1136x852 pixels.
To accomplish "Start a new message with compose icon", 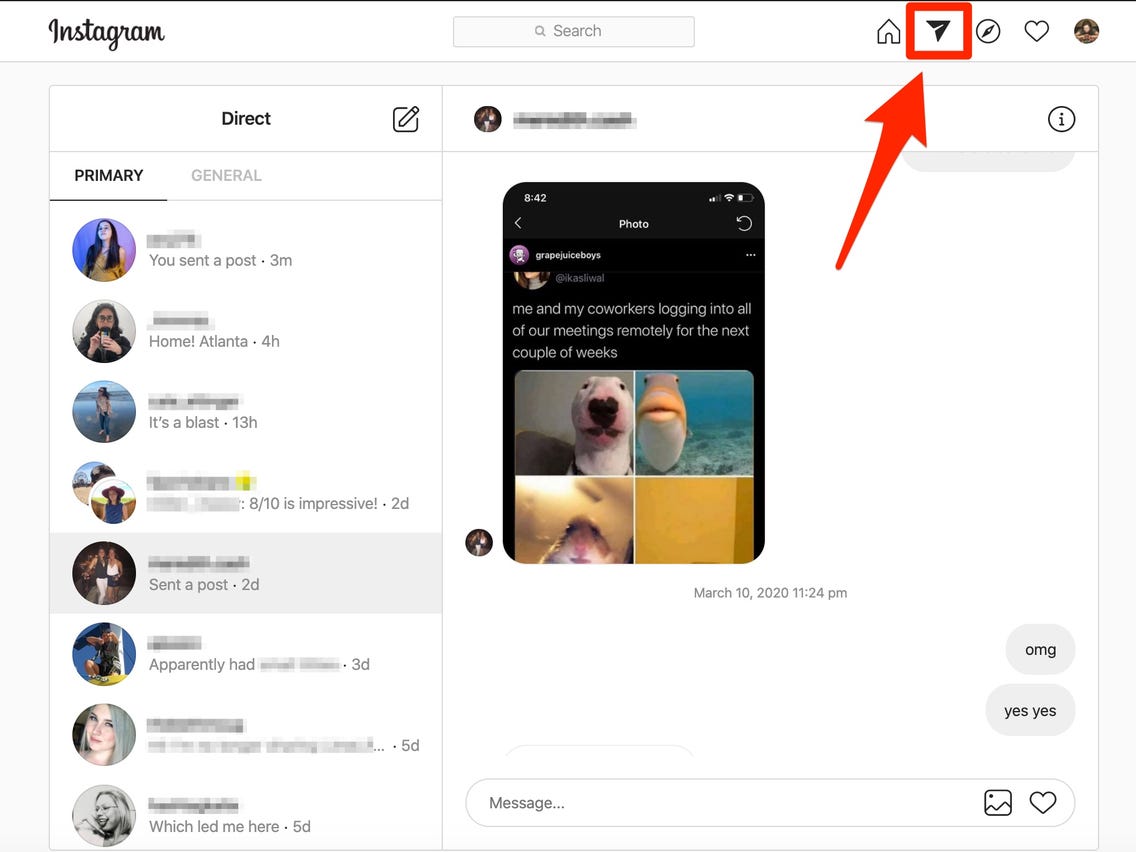I will coord(406,119).
